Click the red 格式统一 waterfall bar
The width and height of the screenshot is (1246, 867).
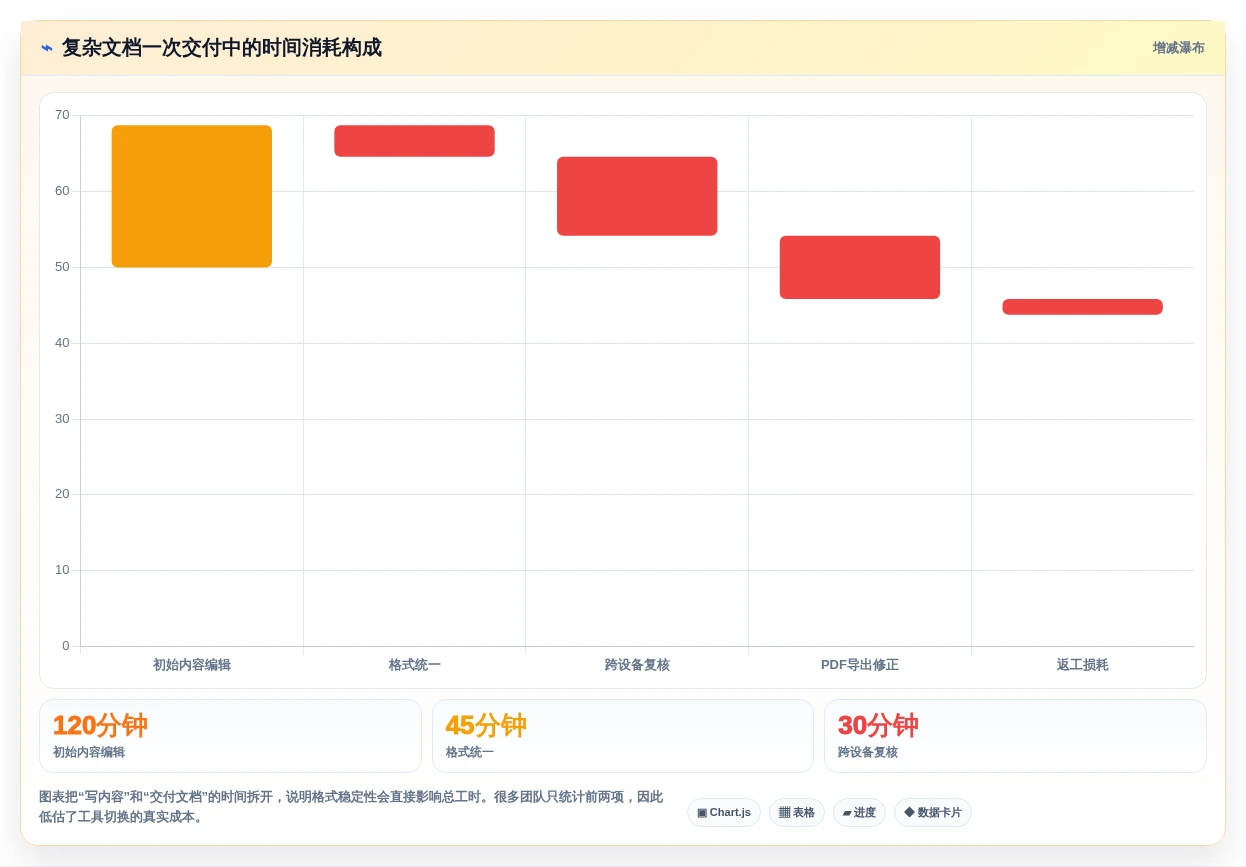[414, 141]
